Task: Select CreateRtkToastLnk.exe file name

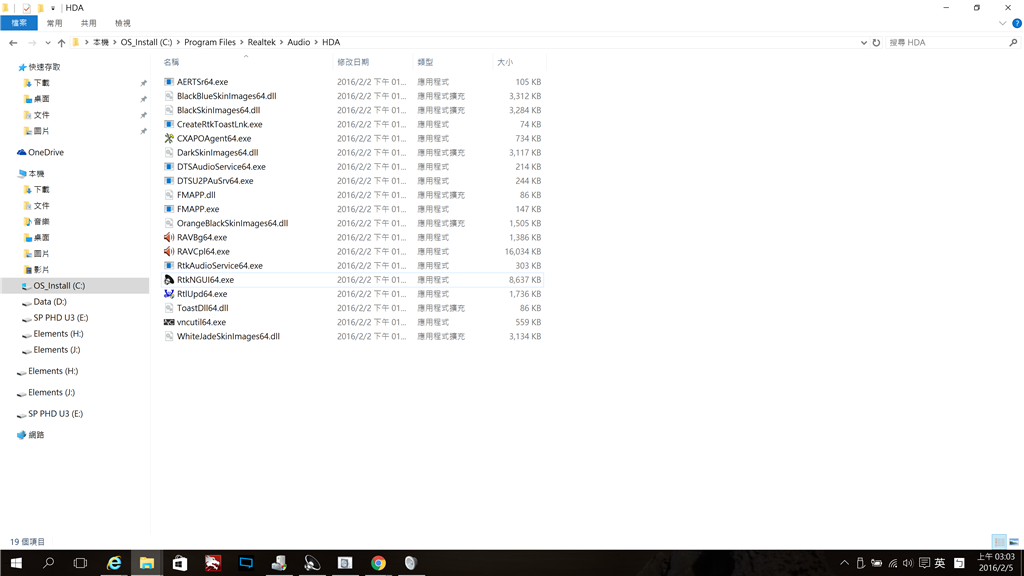Action: [x=219, y=124]
